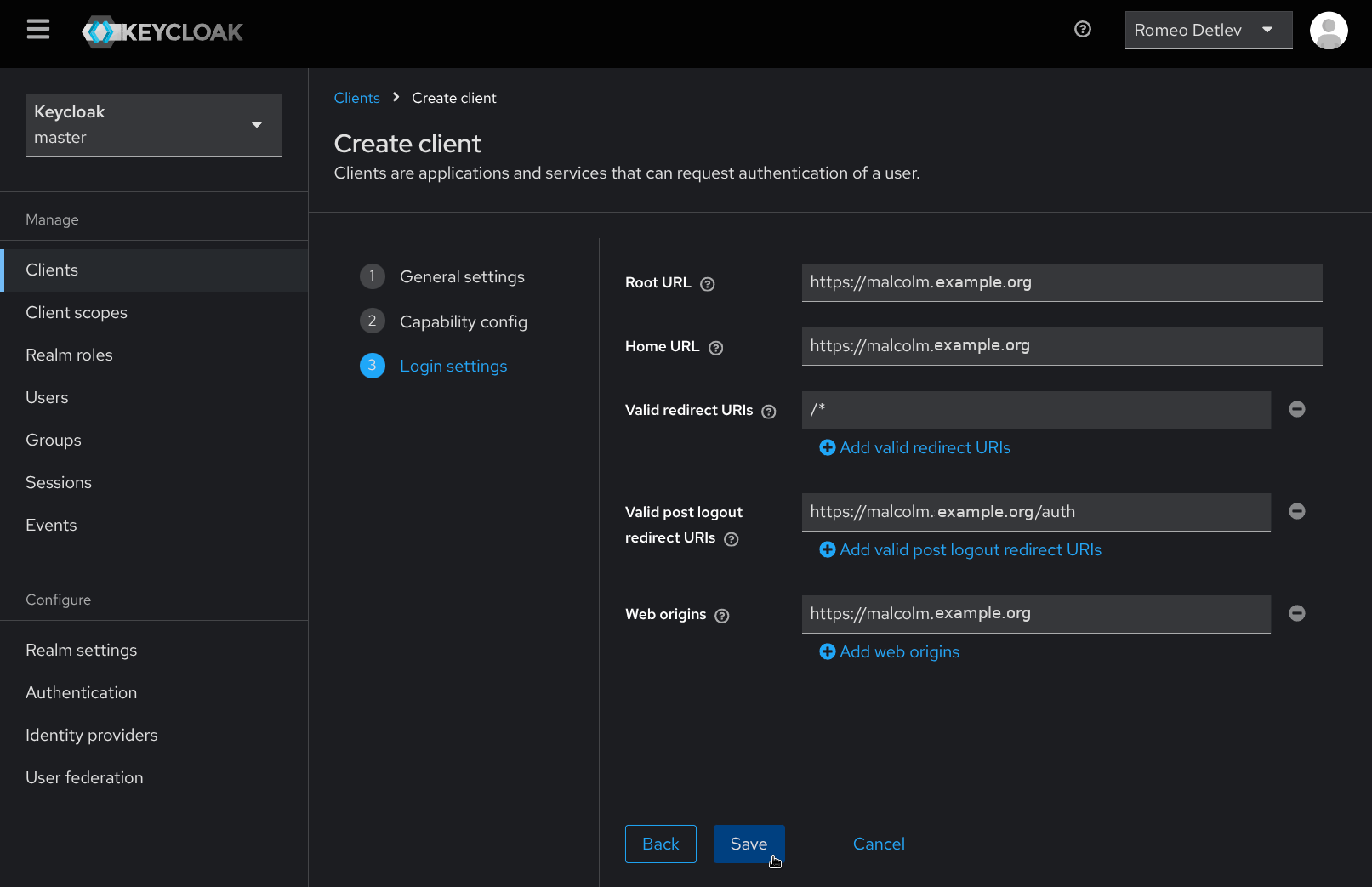Click the Back button
1372x887 pixels.
coord(661,844)
